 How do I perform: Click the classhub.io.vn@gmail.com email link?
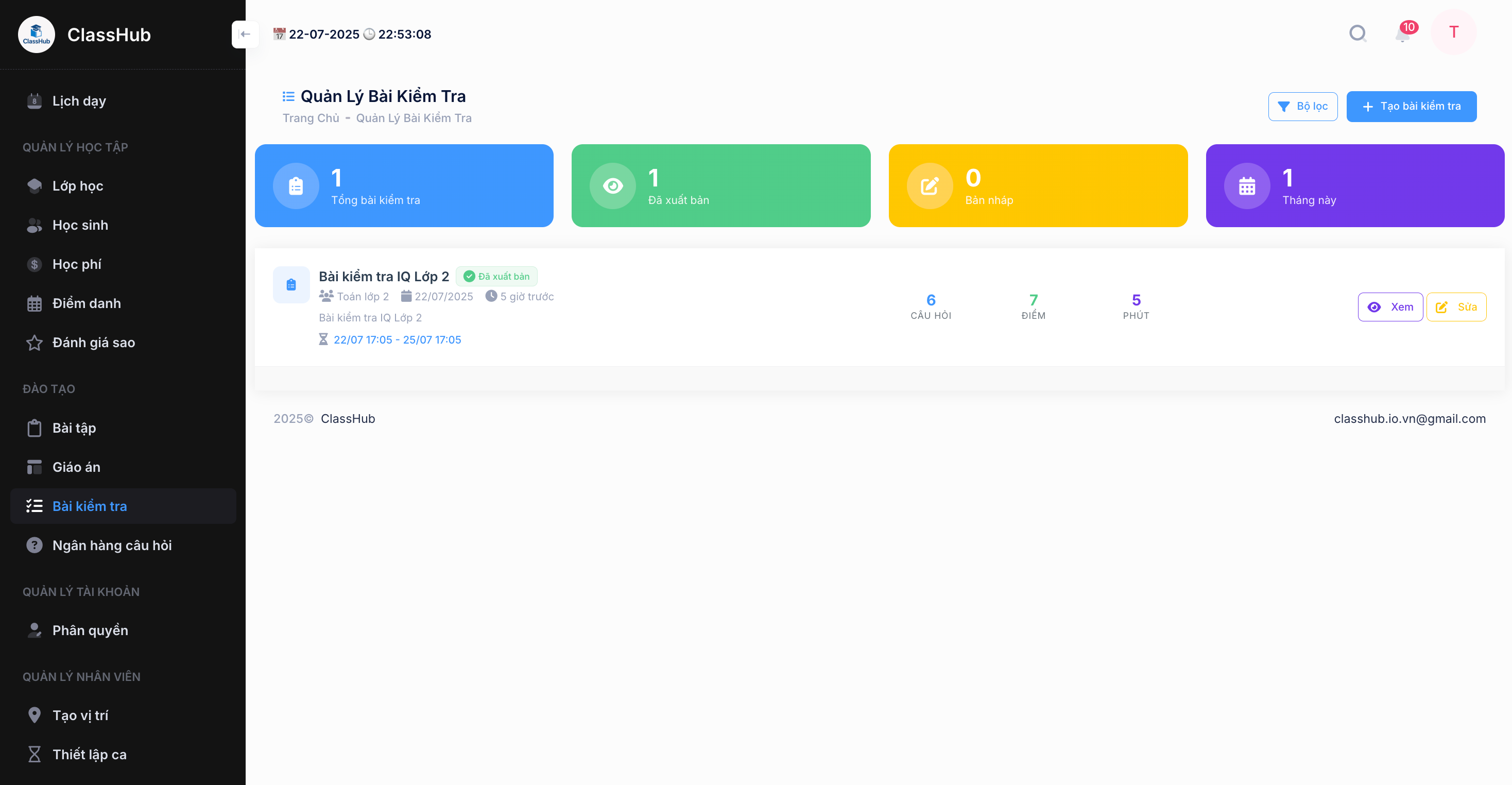(1410, 419)
